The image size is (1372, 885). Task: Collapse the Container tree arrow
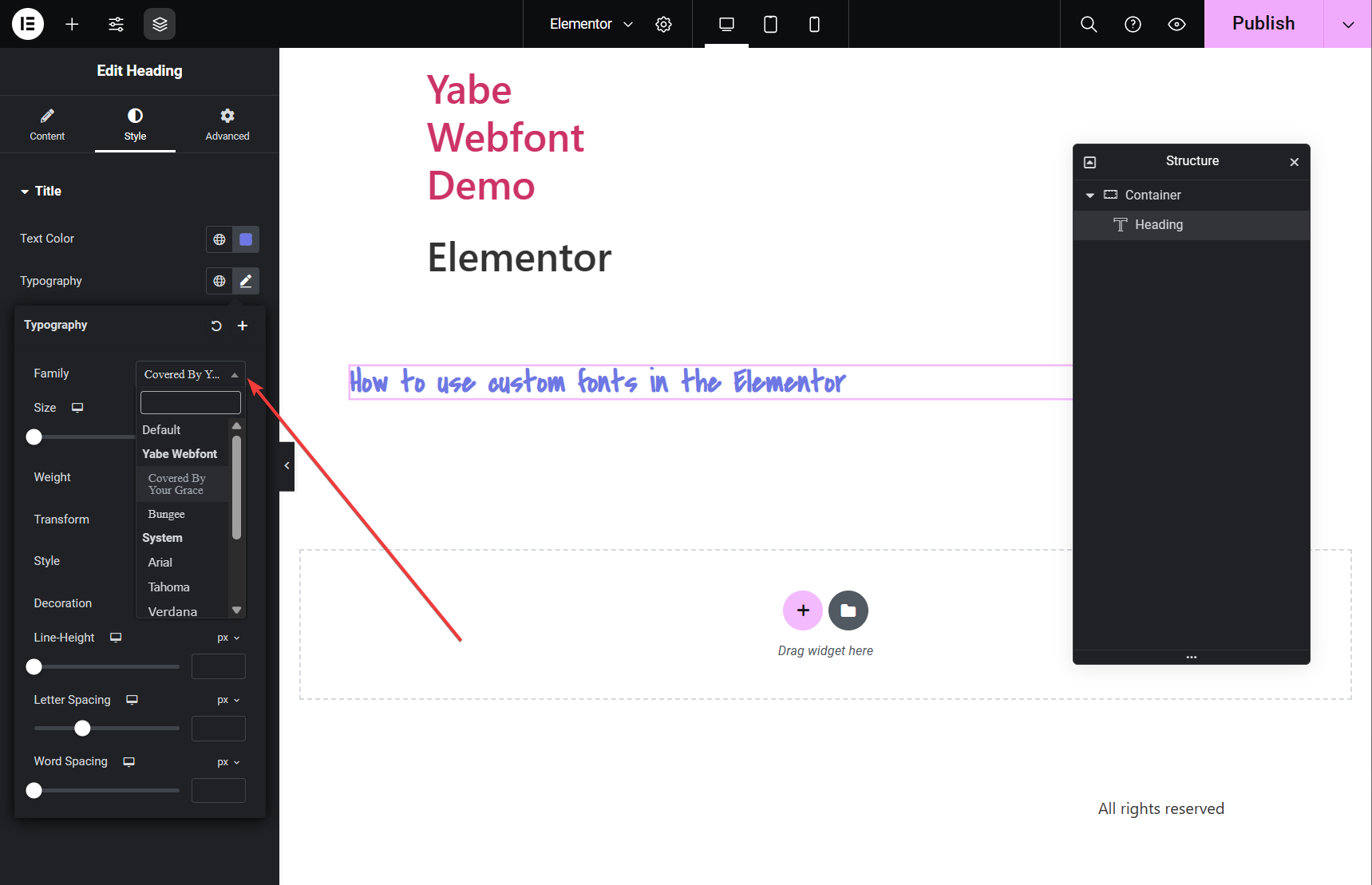(1090, 196)
